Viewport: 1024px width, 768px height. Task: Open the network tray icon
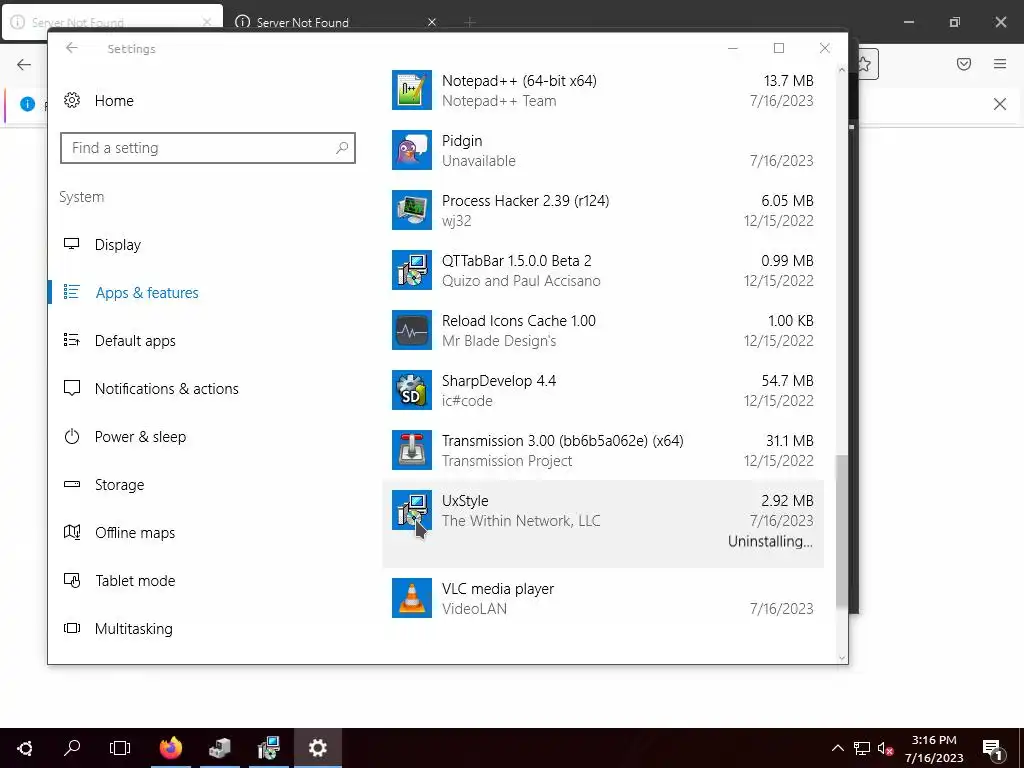coord(862,748)
